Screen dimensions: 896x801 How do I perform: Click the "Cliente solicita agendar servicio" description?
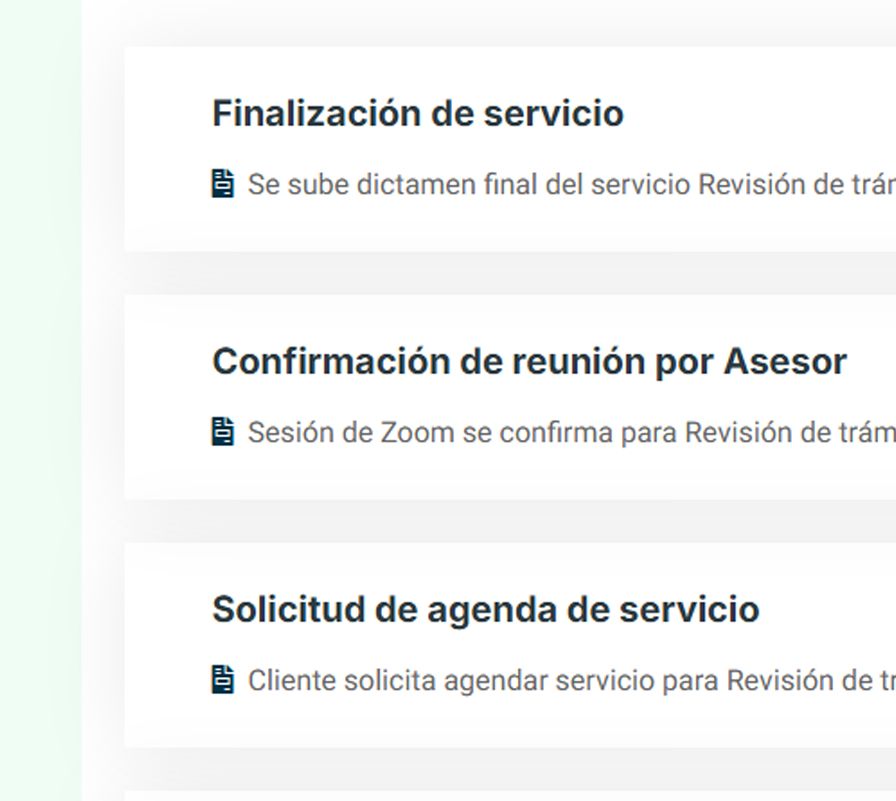click(571, 681)
